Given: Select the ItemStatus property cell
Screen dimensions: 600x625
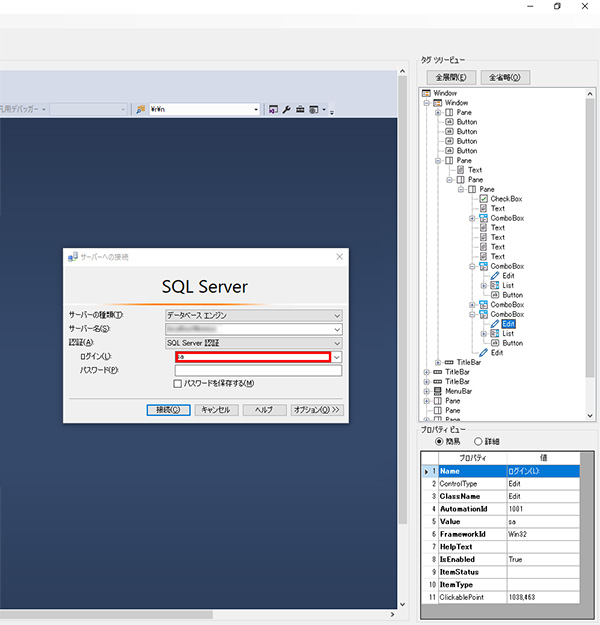Looking at the screenshot, I should pyautogui.click(x=472, y=572).
